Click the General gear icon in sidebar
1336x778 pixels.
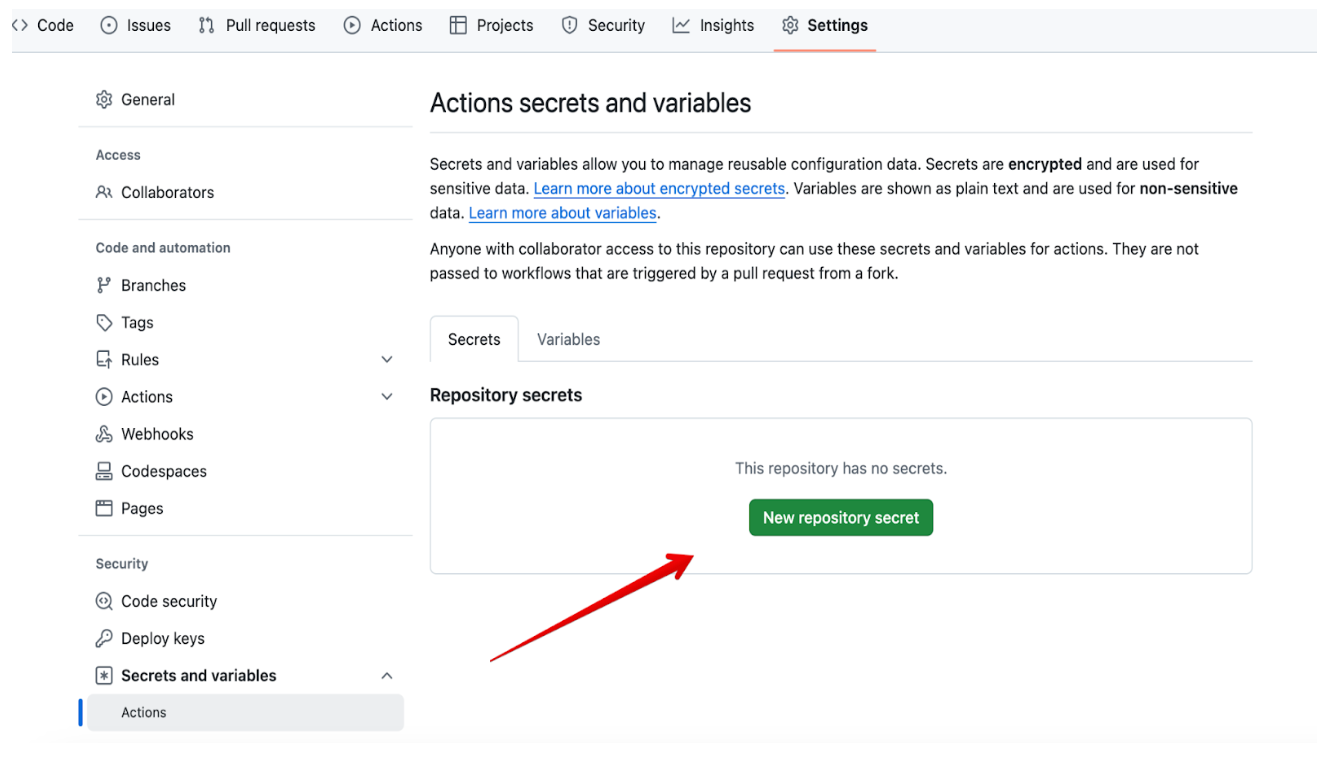[104, 100]
